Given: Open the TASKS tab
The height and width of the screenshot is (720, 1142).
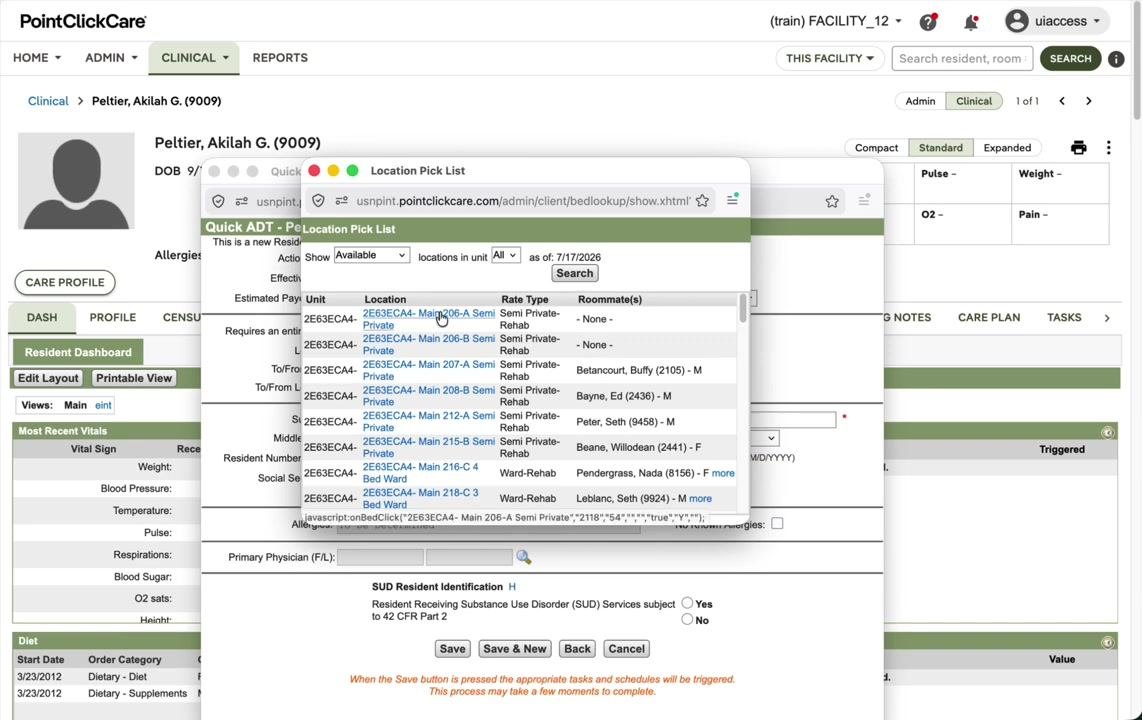Looking at the screenshot, I should click(1064, 317).
